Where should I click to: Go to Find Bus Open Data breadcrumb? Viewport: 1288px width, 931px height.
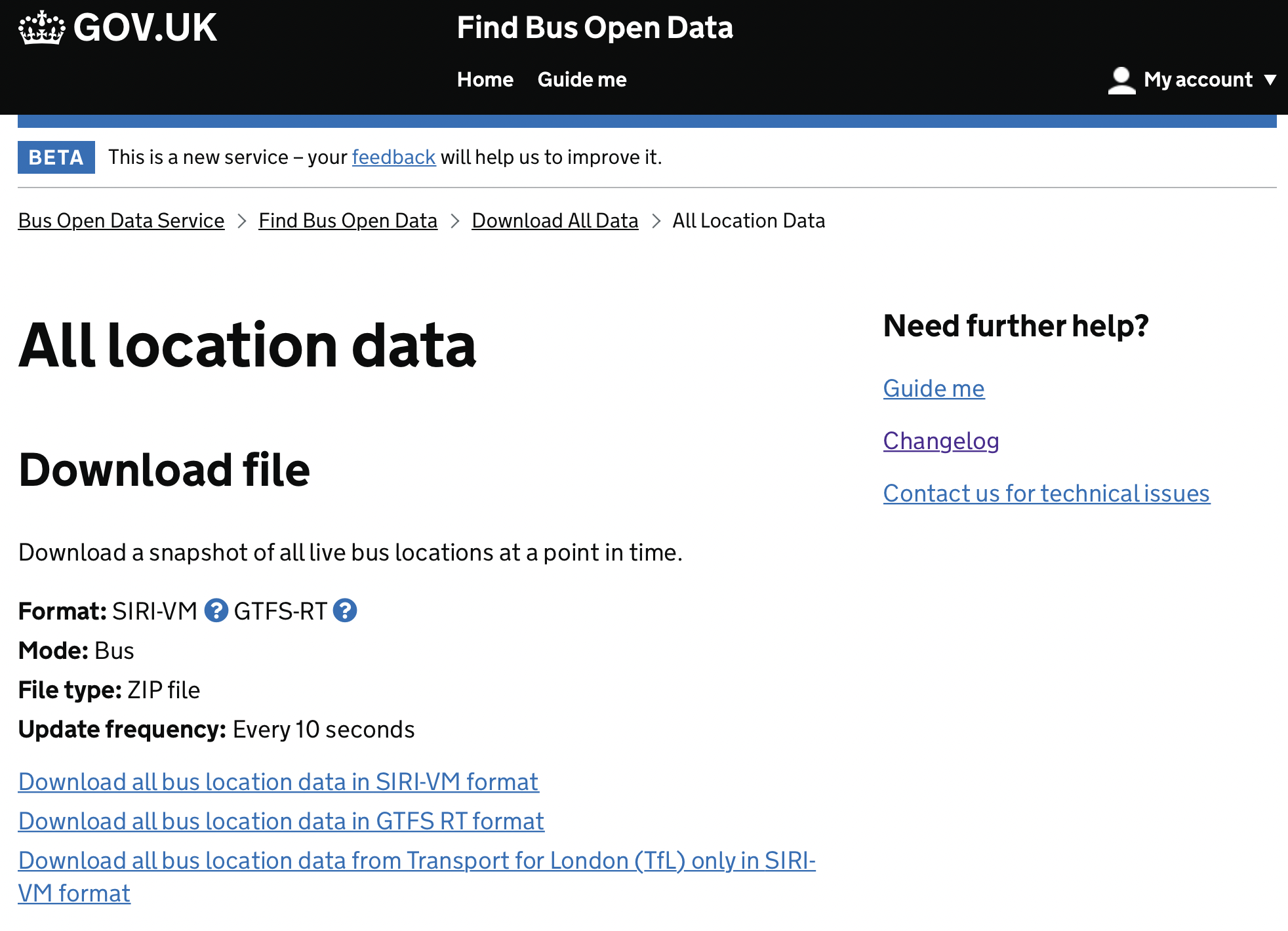coord(348,221)
